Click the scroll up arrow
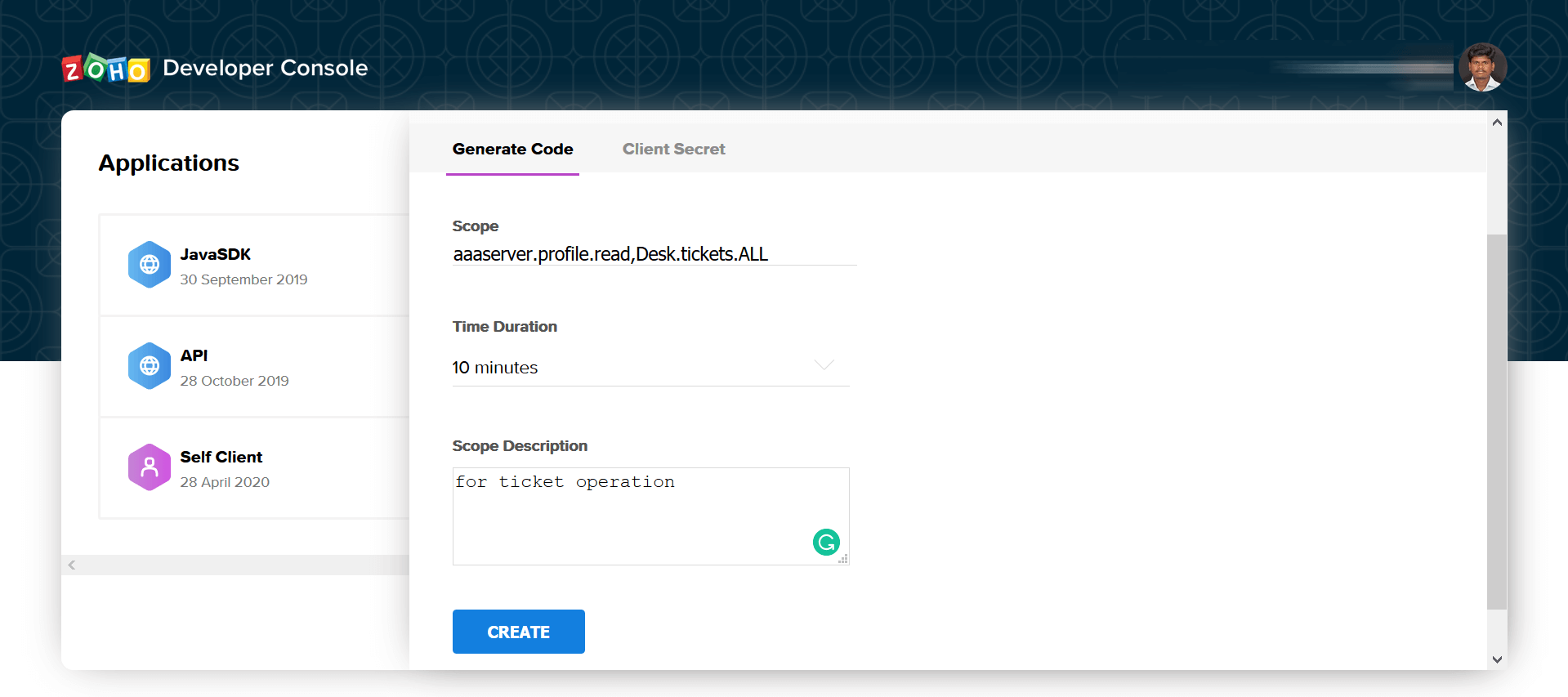The width and height of the screenshot is (1568, 697). (1497, 123)
